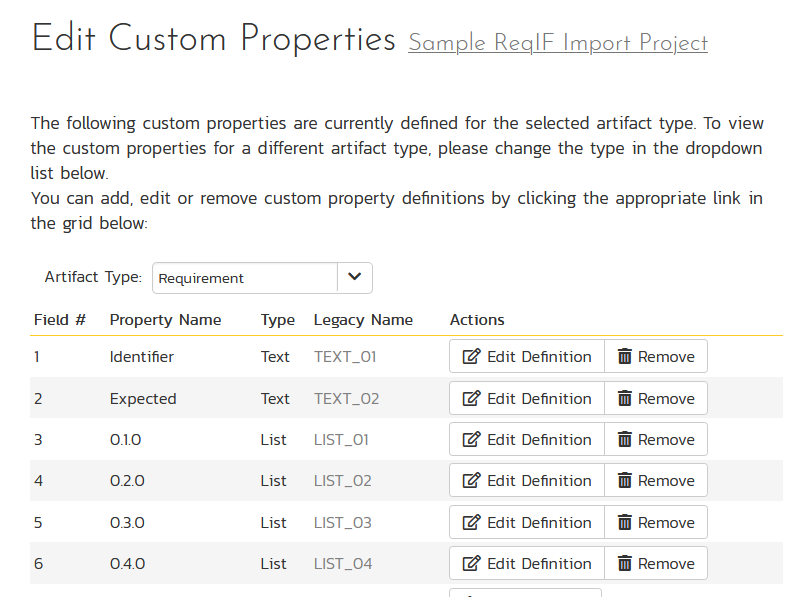The width and height of the screenshot is (795, 597).
Task: Click the Field # column header
Action: click(x=60, y=320)
